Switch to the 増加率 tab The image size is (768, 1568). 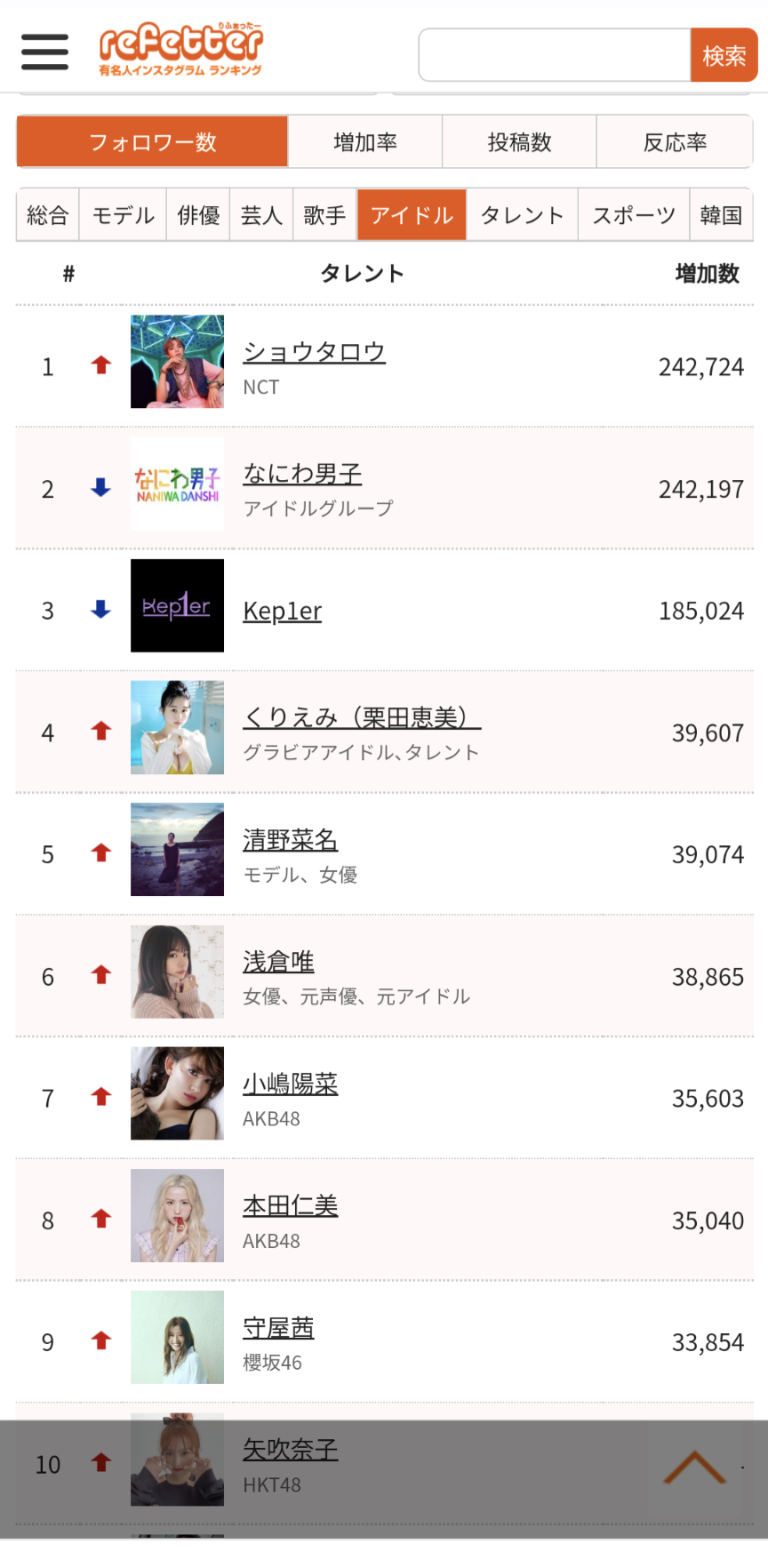(x=364, y=142)
